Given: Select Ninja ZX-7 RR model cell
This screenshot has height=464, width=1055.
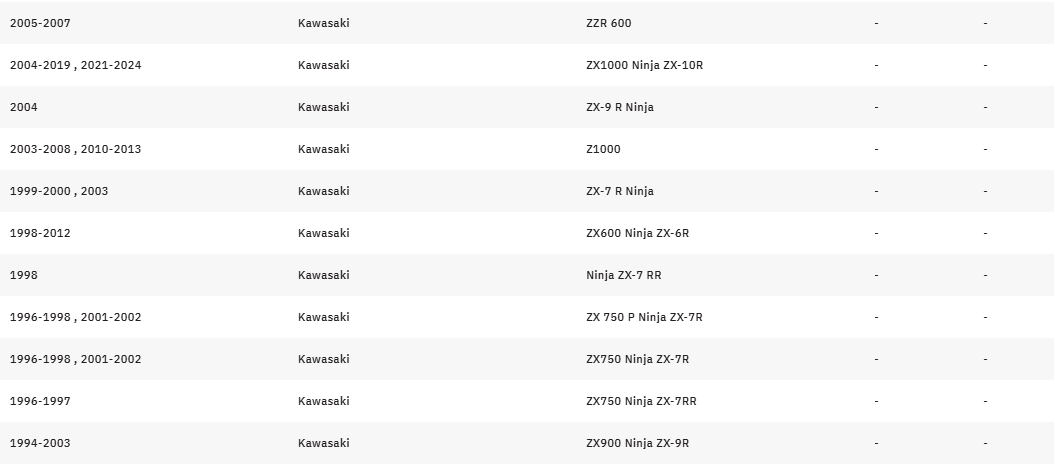Looking at the screenshot, I should (623, 275).
